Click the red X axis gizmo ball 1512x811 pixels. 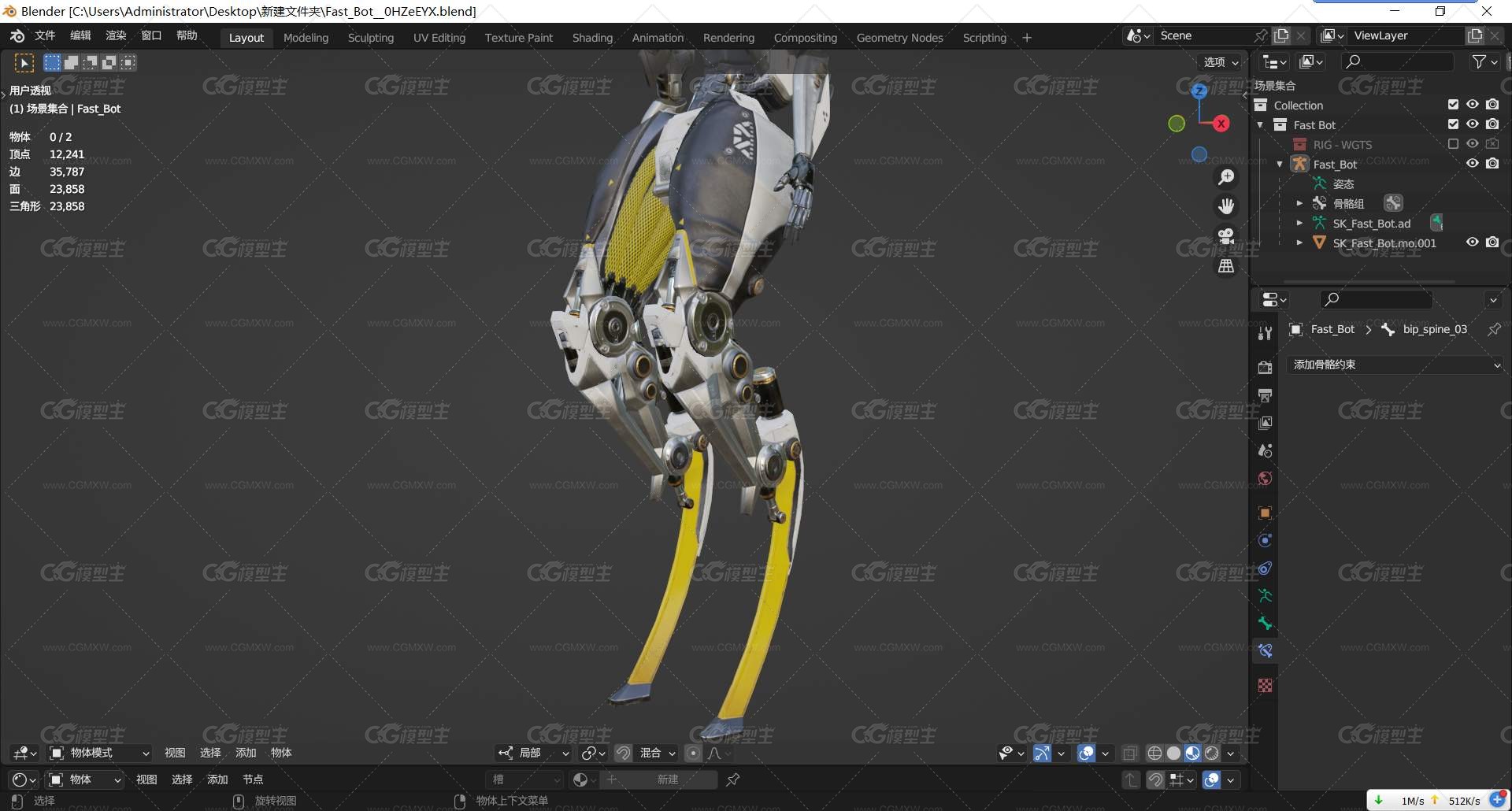(x=1221, y=124)
